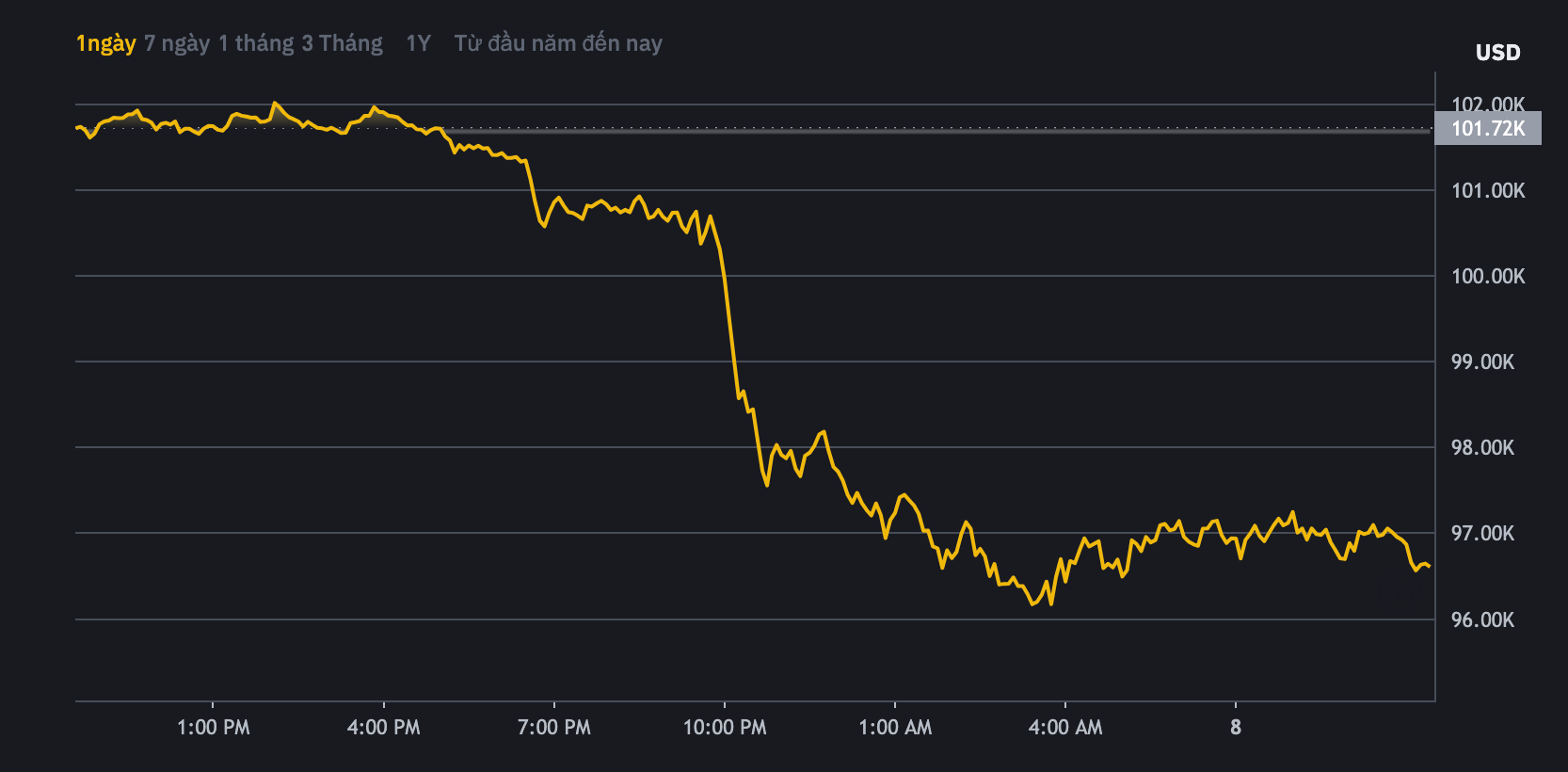Click the highlighted 101.72K price tag
Image resolution: width=1568 pixels, height=772 pixels.
(1488, 128)
